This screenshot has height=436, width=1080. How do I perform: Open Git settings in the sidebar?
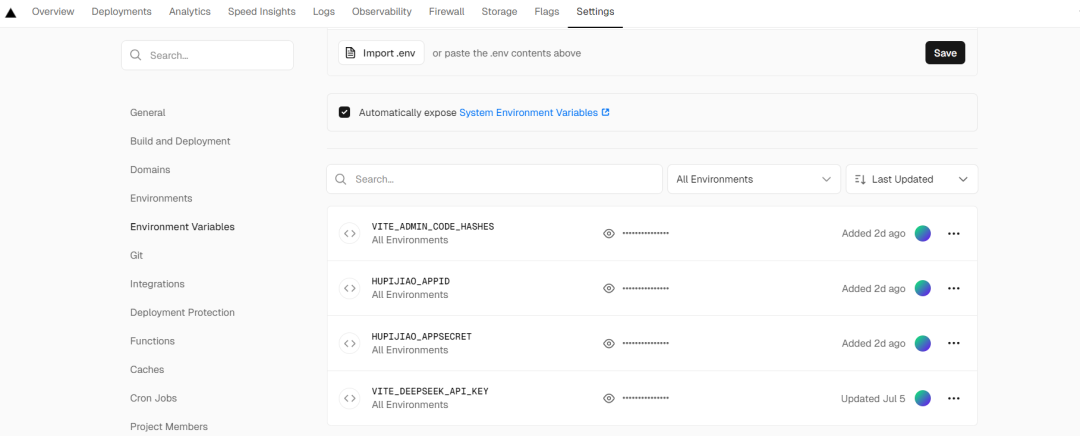tap(136, 256)
